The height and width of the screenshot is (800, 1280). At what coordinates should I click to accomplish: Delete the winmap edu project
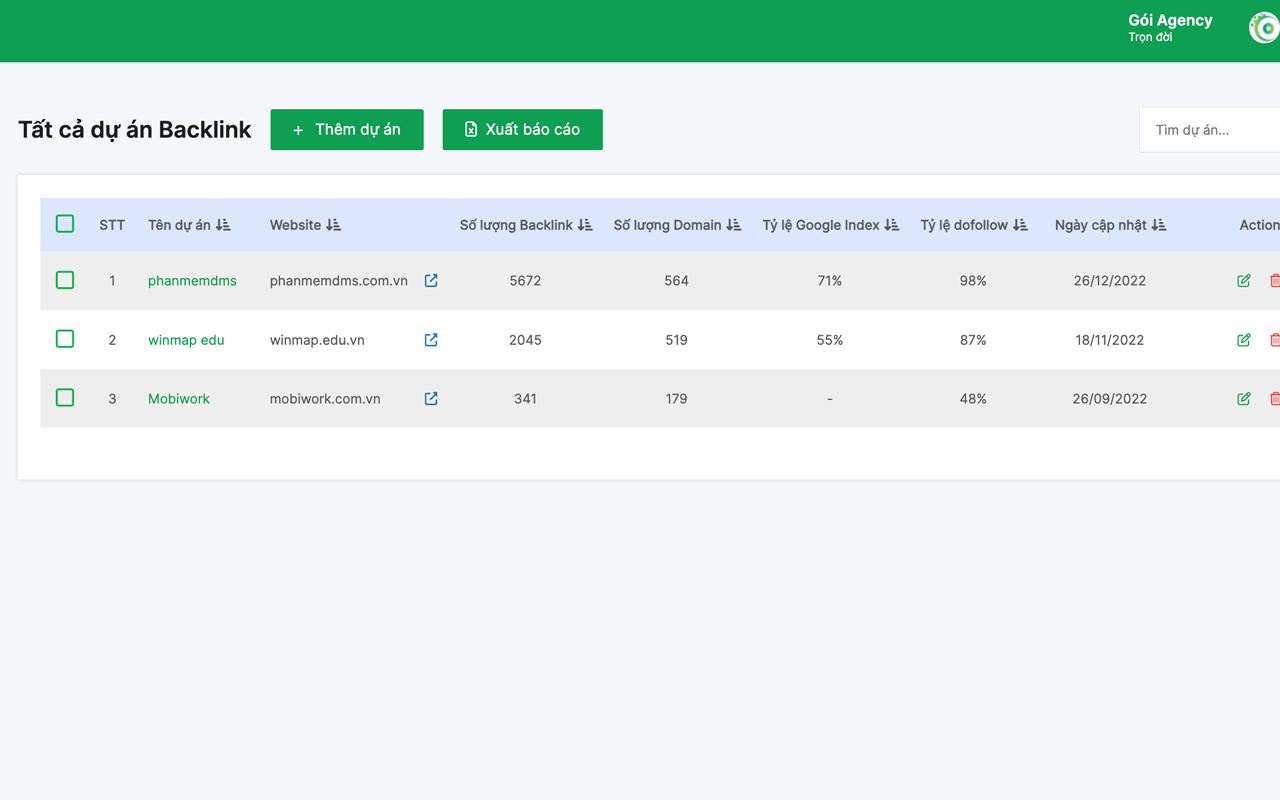click(x=1275, y=340)
